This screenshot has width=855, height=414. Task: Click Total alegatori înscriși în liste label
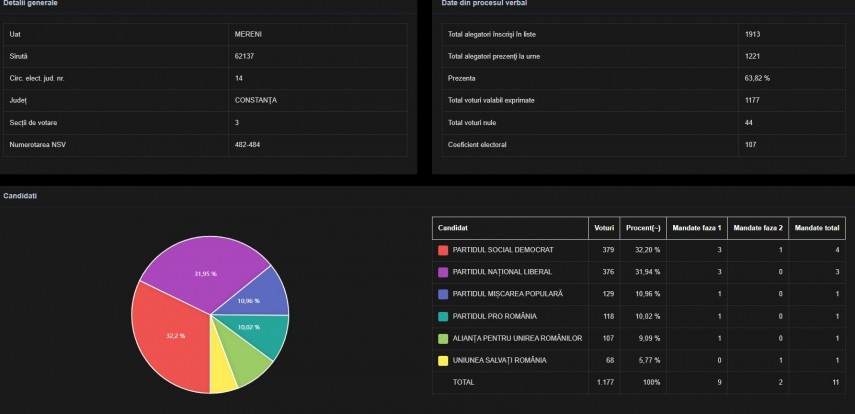[x=492, y=34]
